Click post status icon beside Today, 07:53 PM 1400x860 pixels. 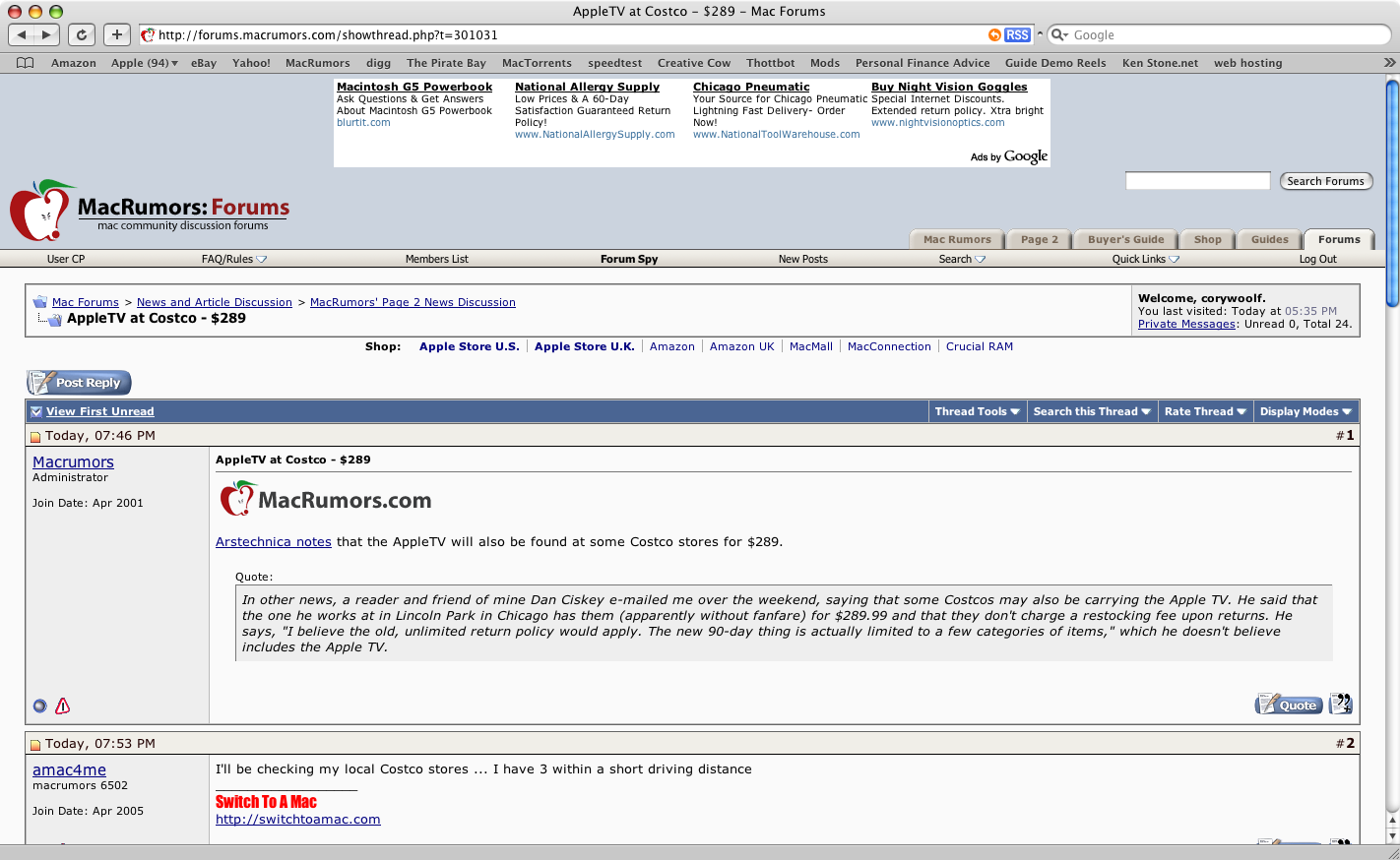[x=35, y=745]
